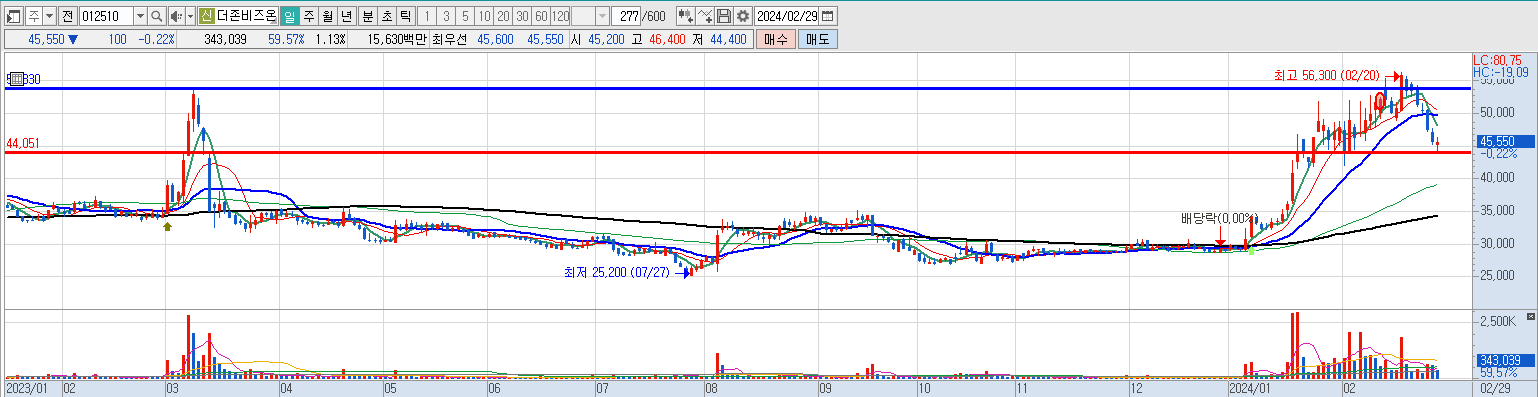Open stock search magnifier icon
This screenshot has width=1538, height=397.
pyautogui.click(x=157, y=16)
